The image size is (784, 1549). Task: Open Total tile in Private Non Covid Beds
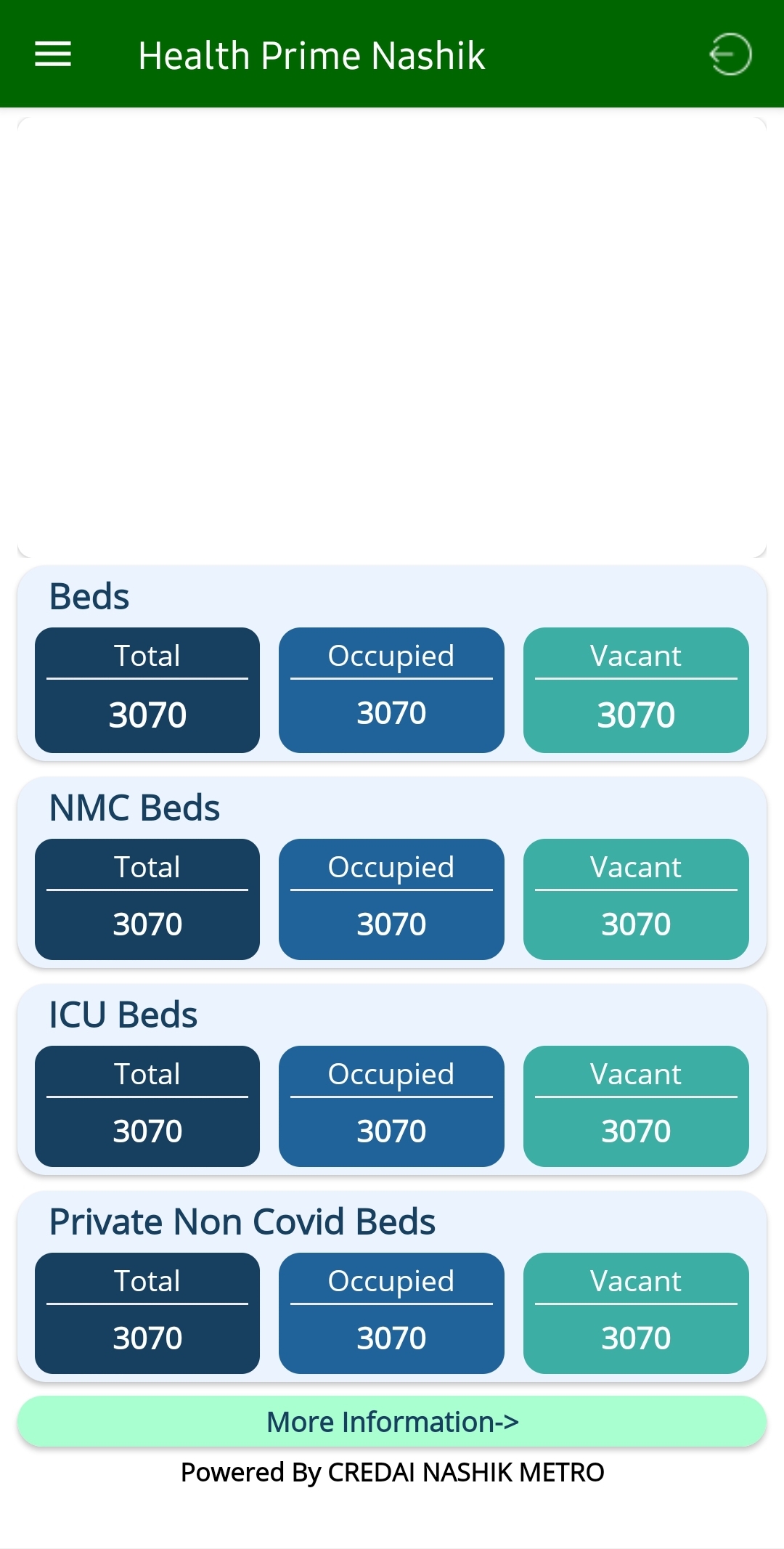pos(147,1313)
